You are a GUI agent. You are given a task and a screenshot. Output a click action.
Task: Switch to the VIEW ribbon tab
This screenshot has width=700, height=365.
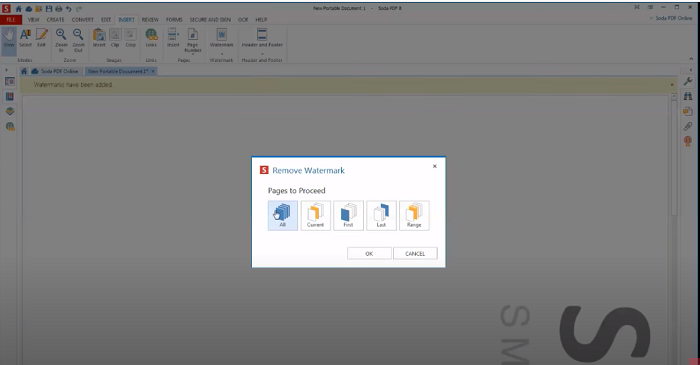33,20
